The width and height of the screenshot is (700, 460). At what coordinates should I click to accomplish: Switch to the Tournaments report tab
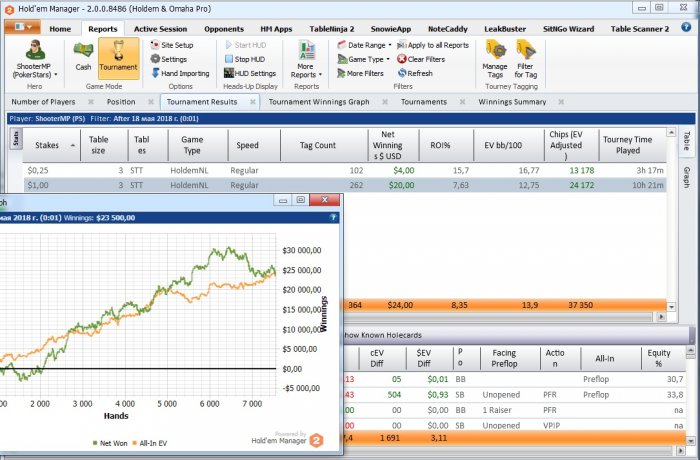coord(424,102)
